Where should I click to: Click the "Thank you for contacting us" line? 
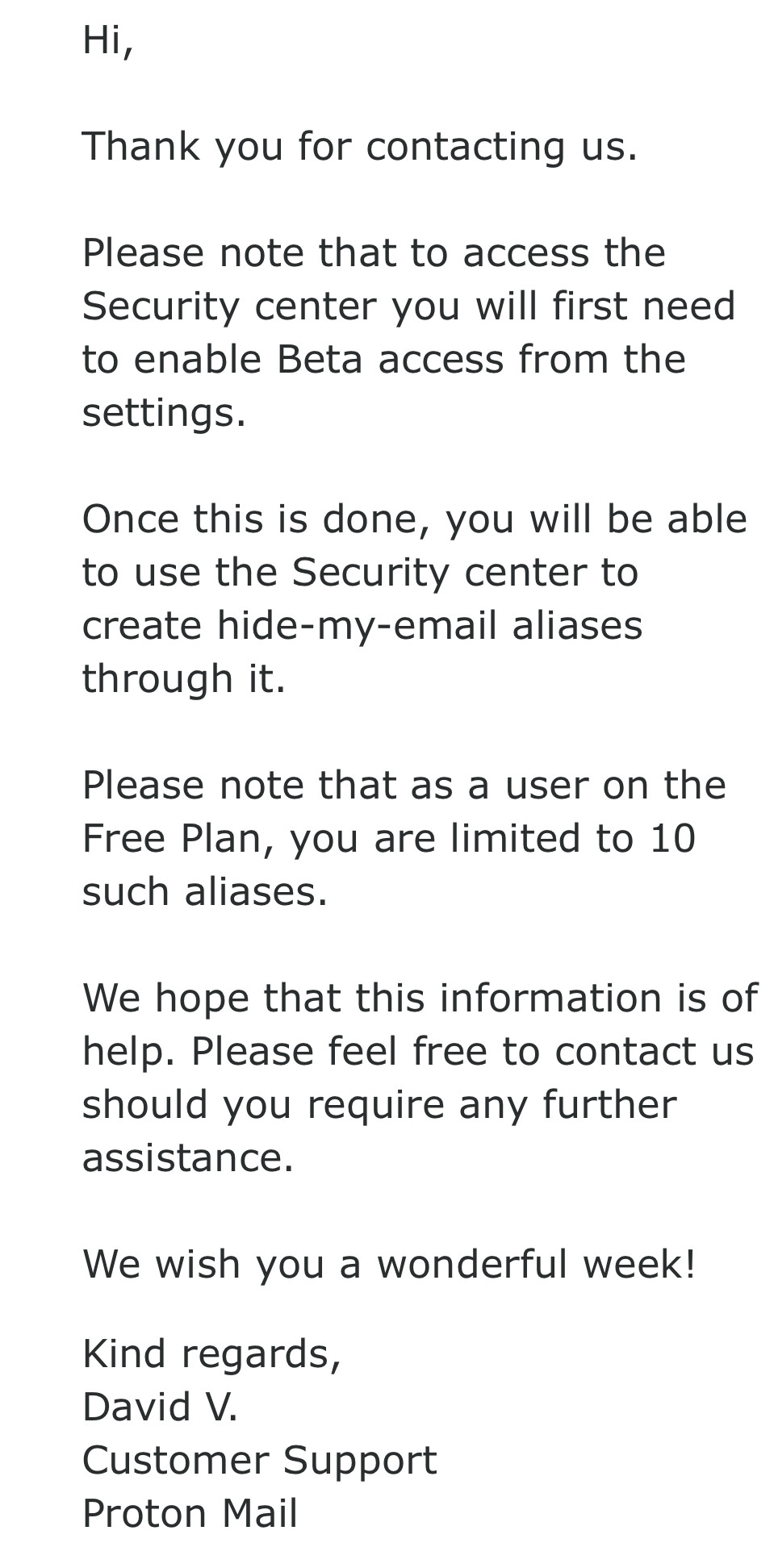(360, 147)
